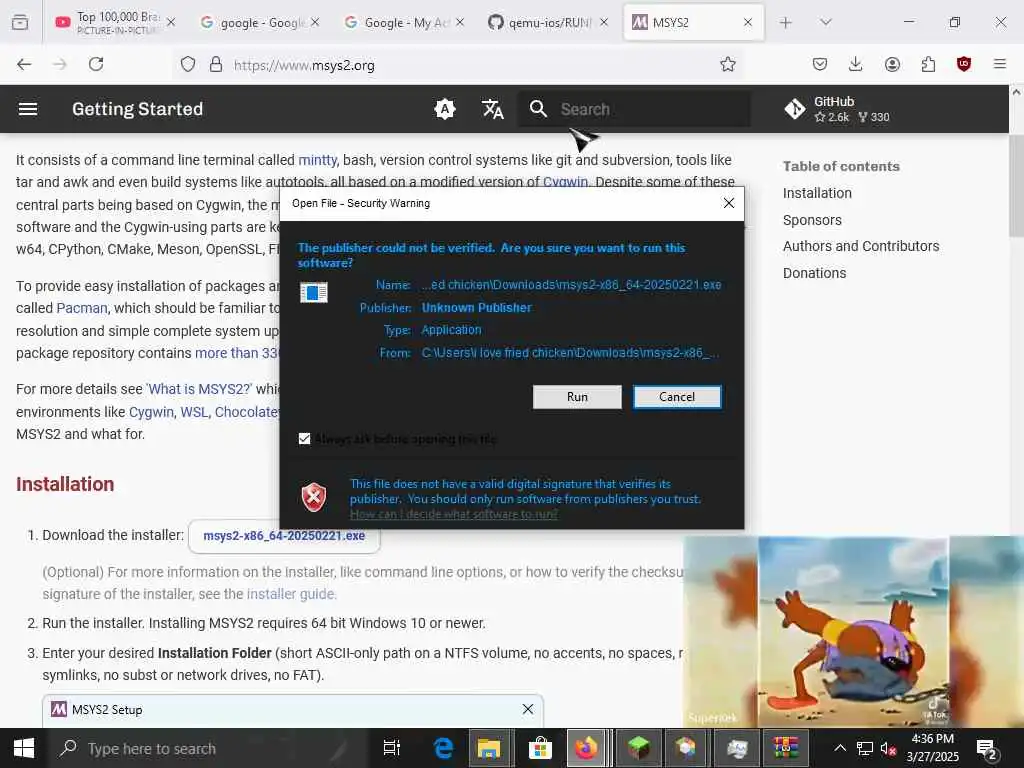Open File Explorer from taskbar
The width and height of the screenshot is (1024, 768).
pos(488,748)
